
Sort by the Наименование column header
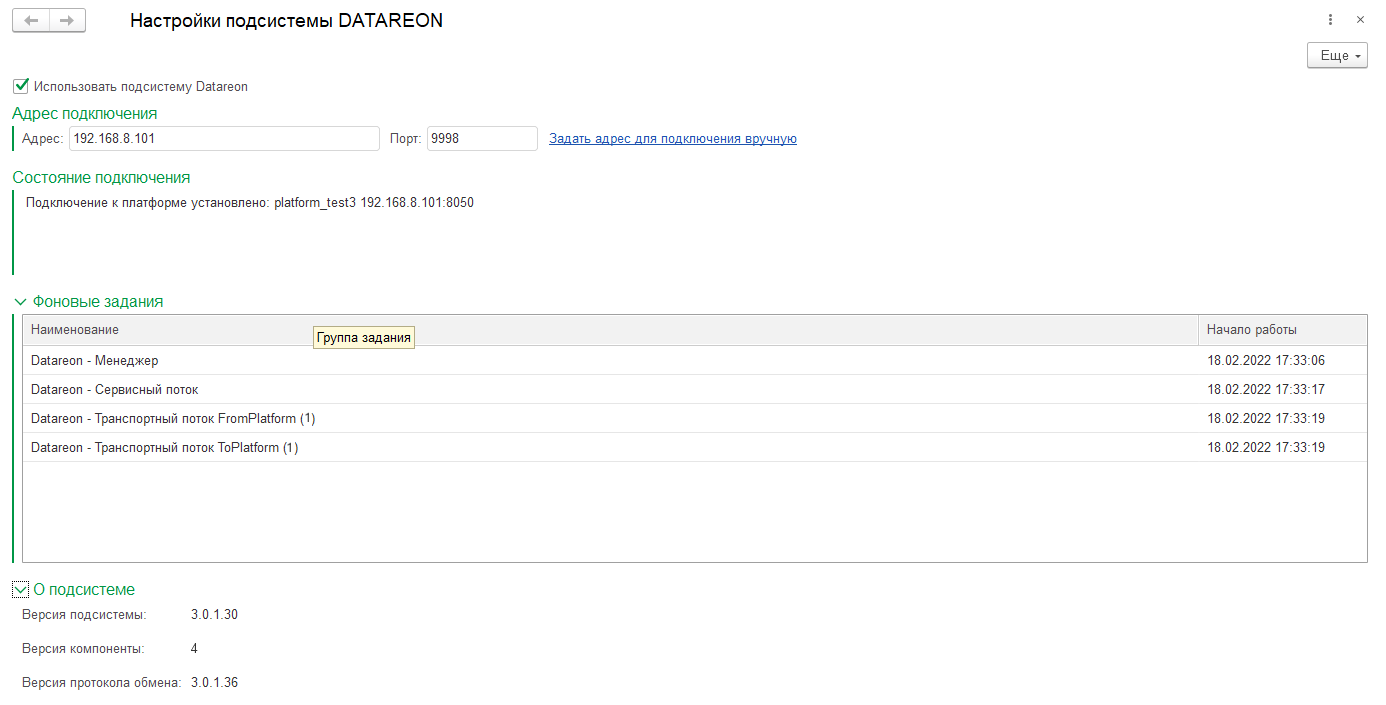coord(75,330)
